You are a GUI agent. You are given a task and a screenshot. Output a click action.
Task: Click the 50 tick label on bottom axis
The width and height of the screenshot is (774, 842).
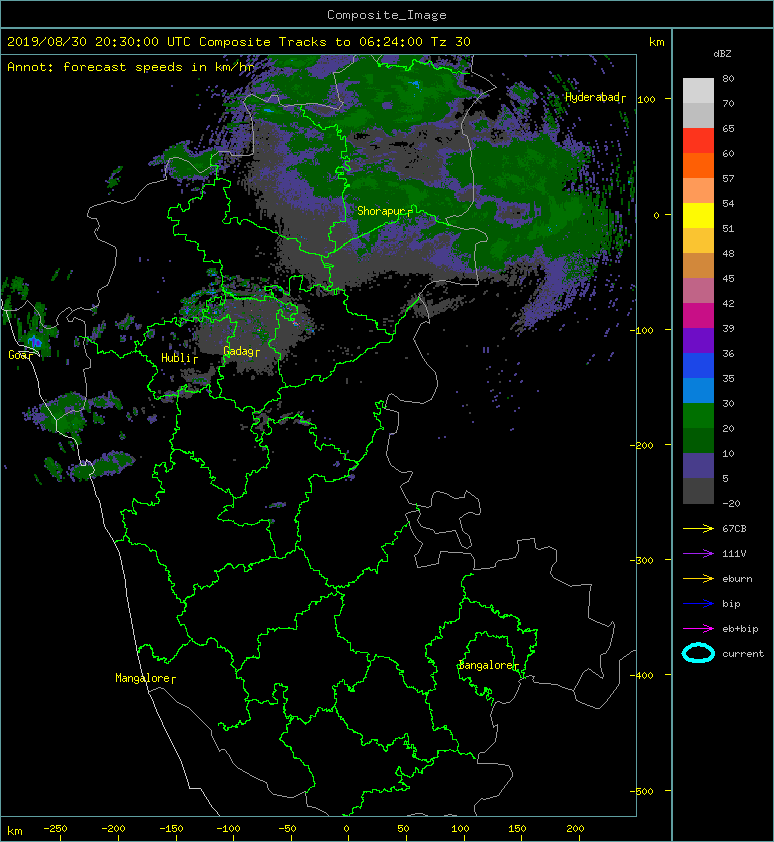[403, 829]
